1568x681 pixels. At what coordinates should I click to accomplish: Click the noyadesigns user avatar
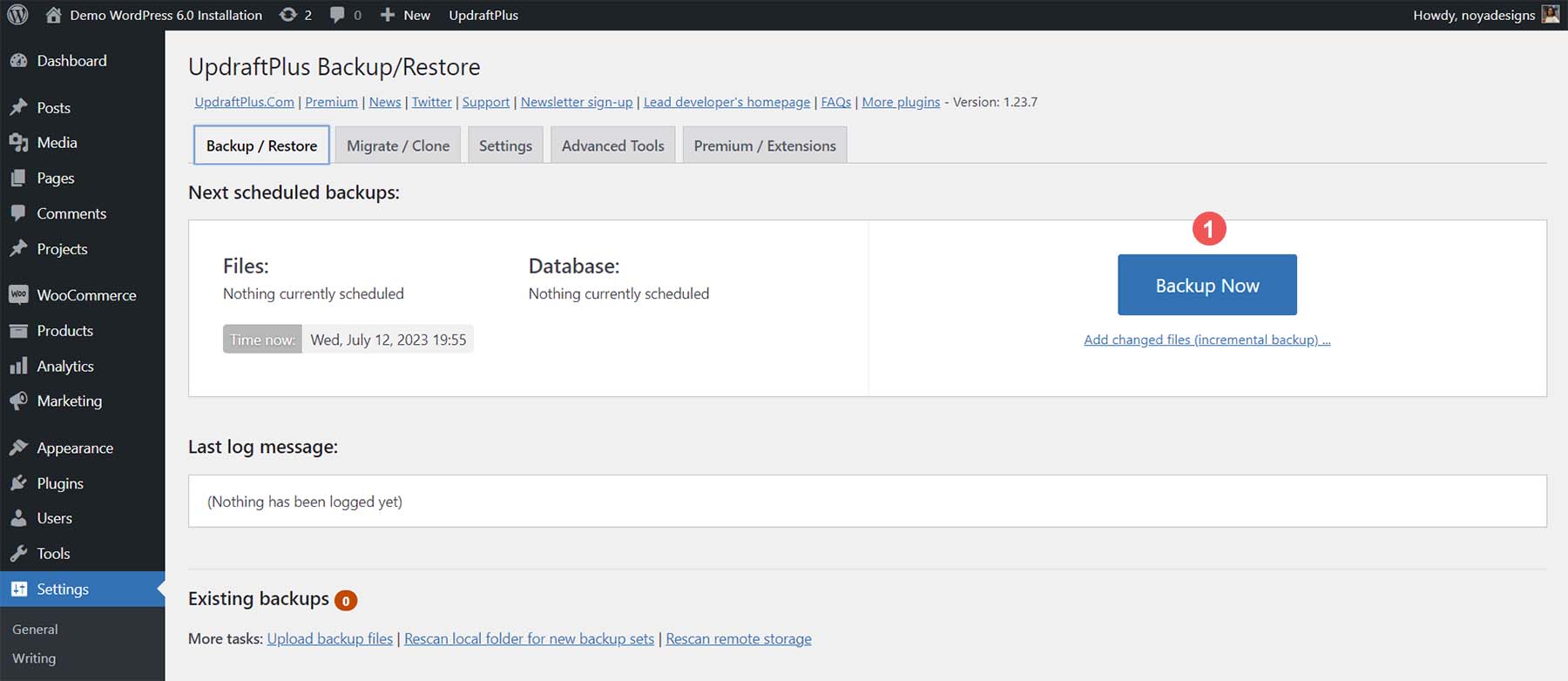pos(1551,15)
